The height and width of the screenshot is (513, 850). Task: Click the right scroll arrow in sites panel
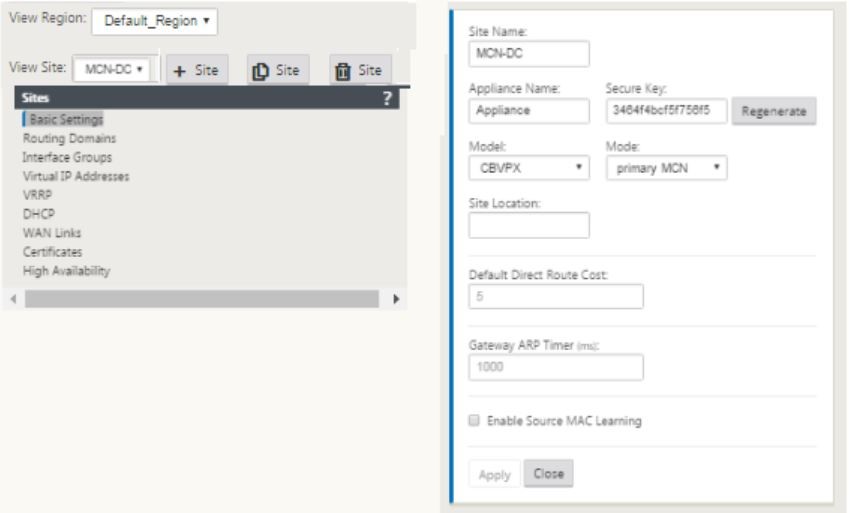point(396,299)
